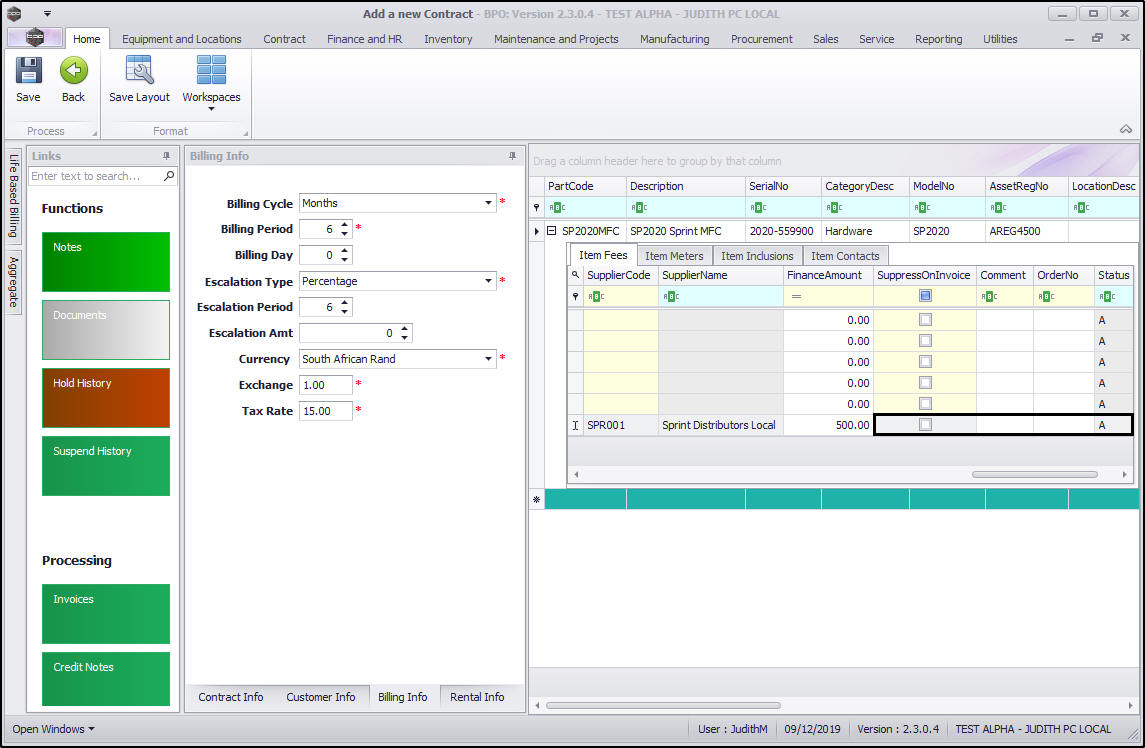Image resolution: width=1145 pixels, height=748 pixels.
Task: Switch to the Item Meters tab
Action: (674, 256)
